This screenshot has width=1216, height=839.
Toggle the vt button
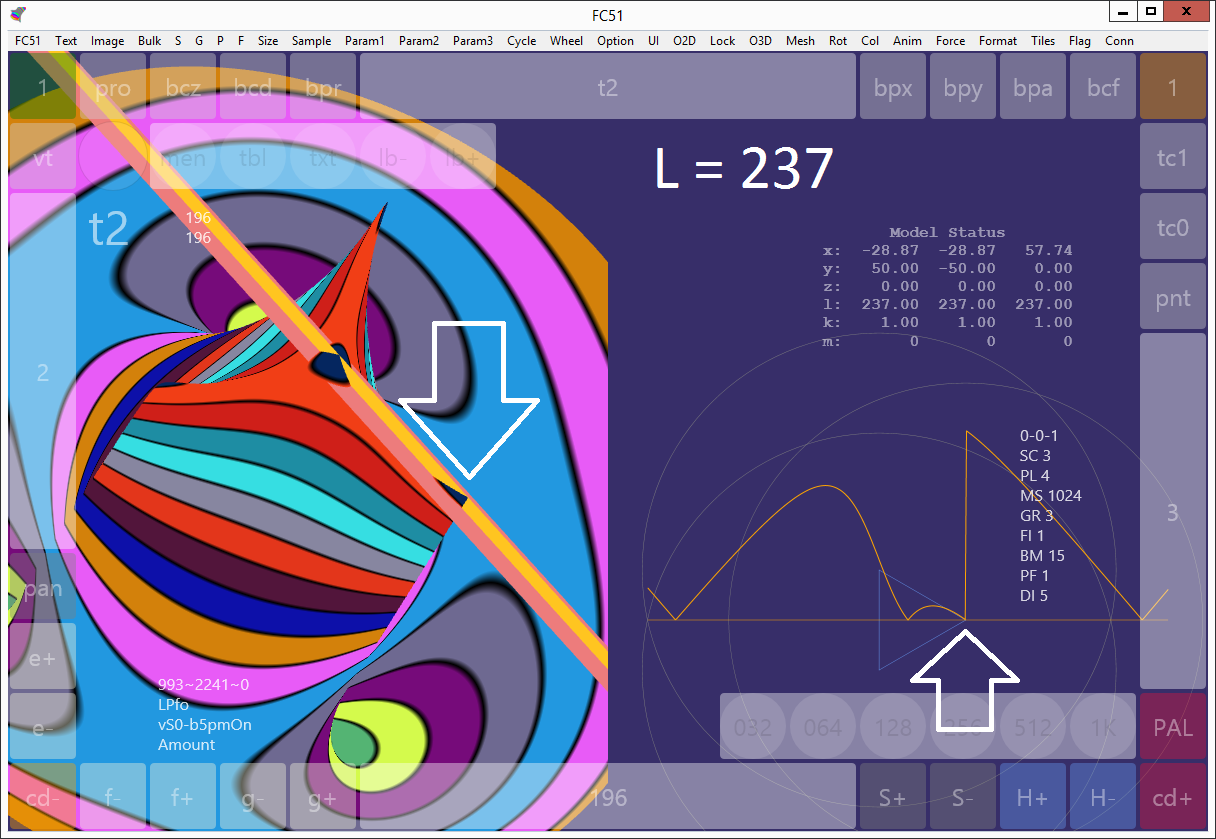(x=43, y=157)
